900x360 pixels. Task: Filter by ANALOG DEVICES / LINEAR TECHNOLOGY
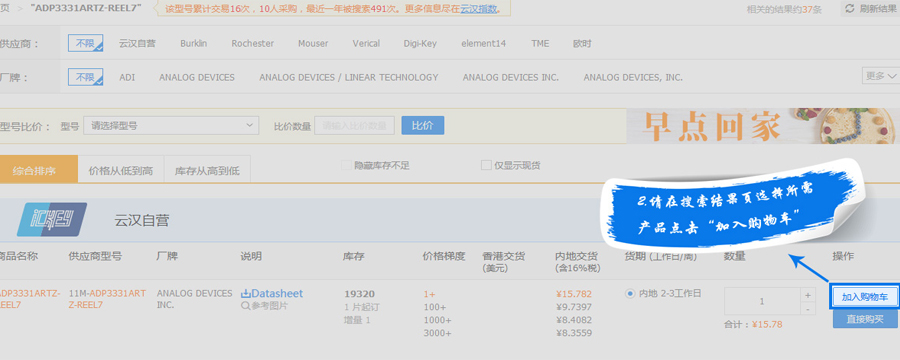[348, 77]
